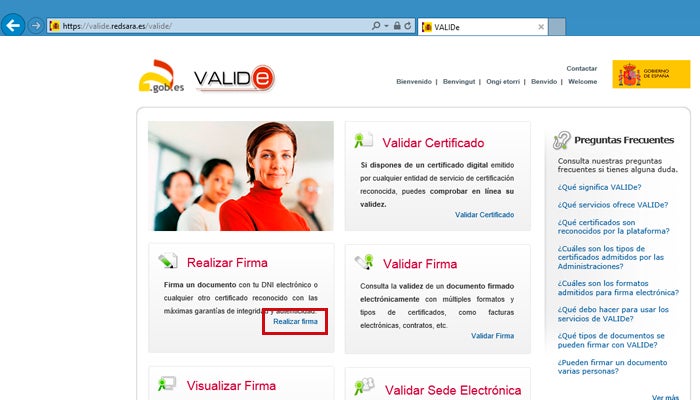Open the ¿Qué significa VALIDe? question

pos(599,188)
